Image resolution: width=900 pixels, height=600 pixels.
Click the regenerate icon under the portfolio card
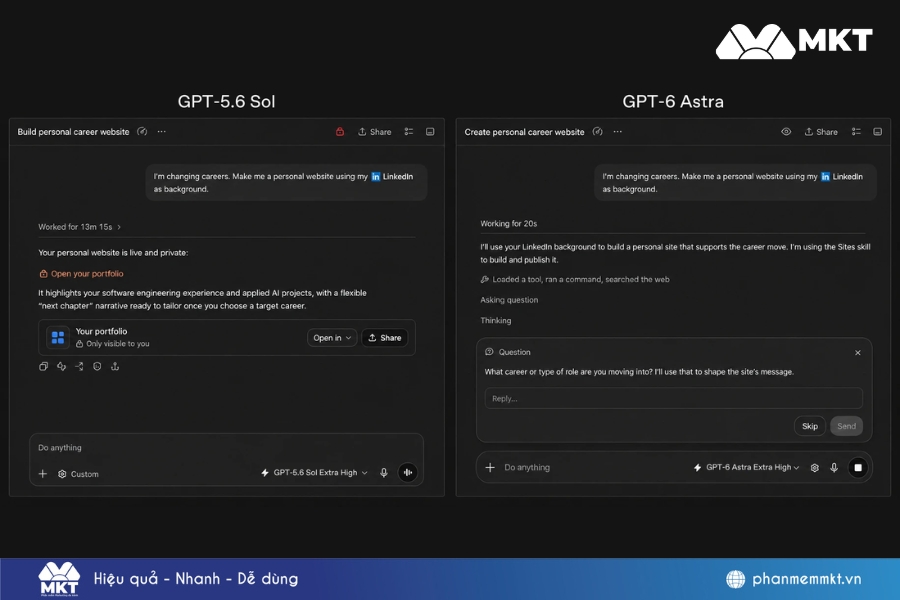[x=61, y=366]
